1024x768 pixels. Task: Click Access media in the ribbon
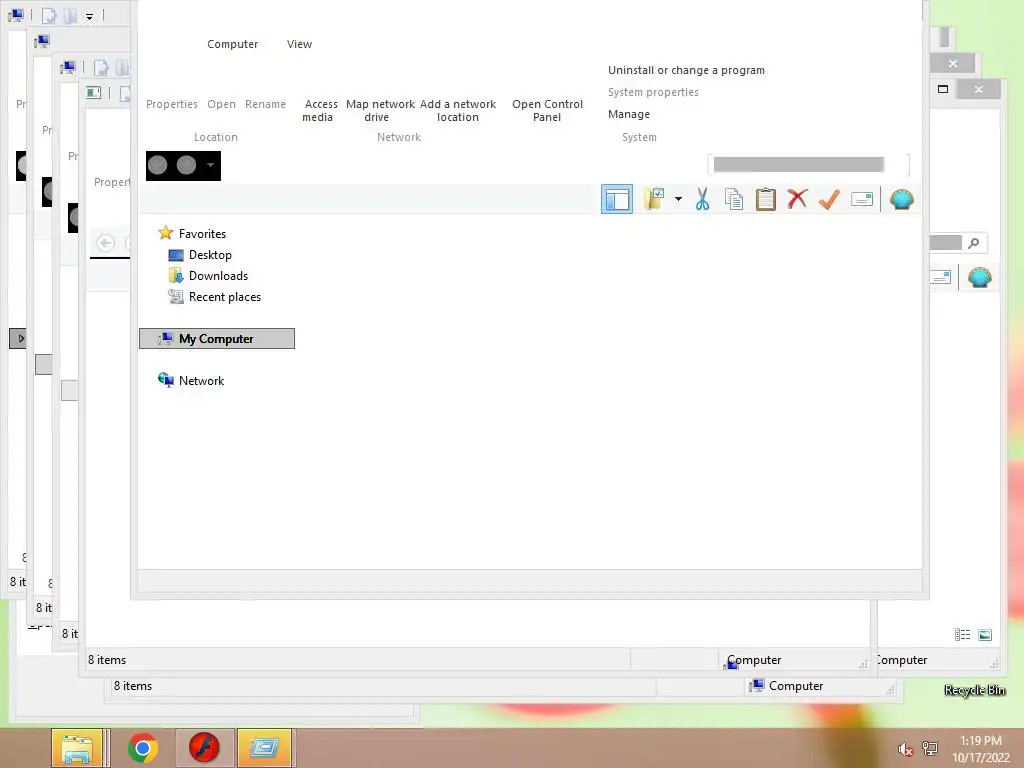pos(319,111)
